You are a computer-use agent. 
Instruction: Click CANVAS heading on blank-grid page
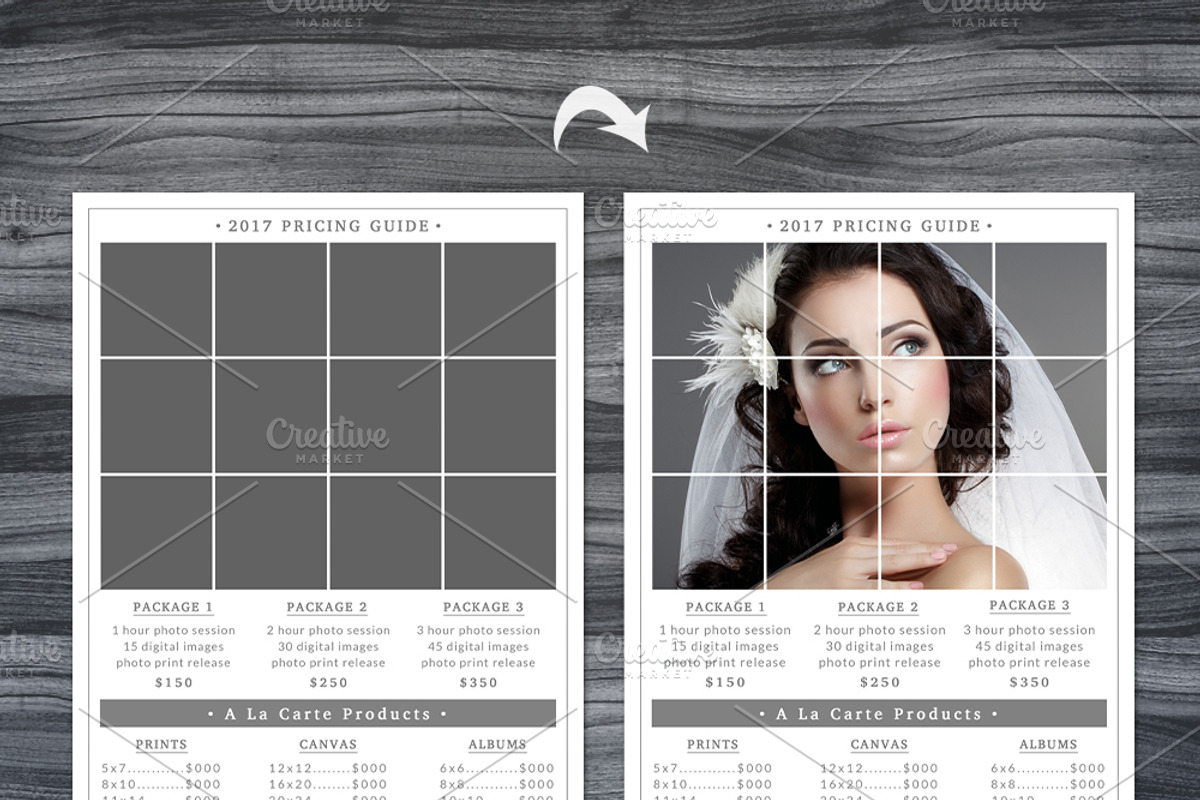point(328,744)
